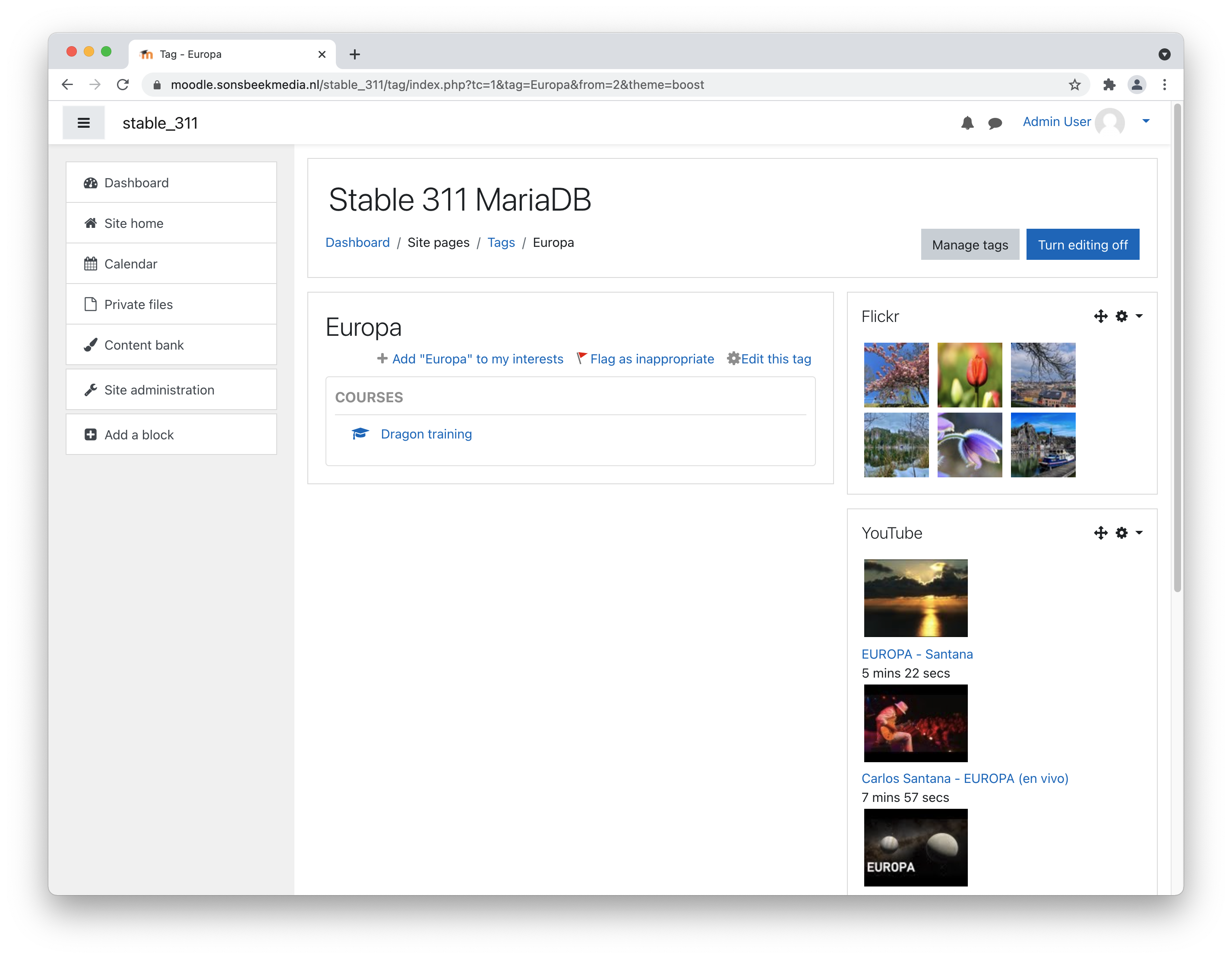
Task: Open the purple flower Flickr thumbnail
Action: click(970, 445)
